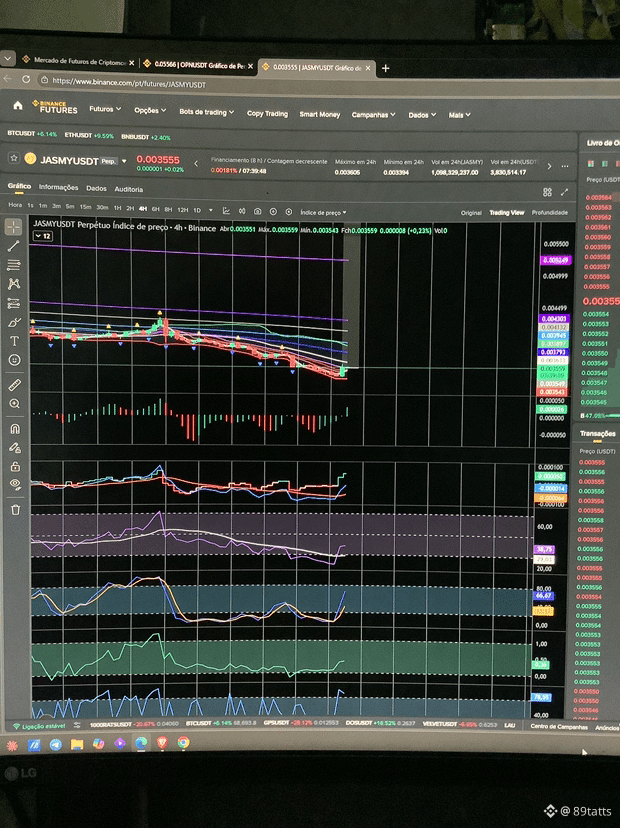This screenshot has width=620, height=828.
Task: Activate the zoom in tool
Action: 15,404
